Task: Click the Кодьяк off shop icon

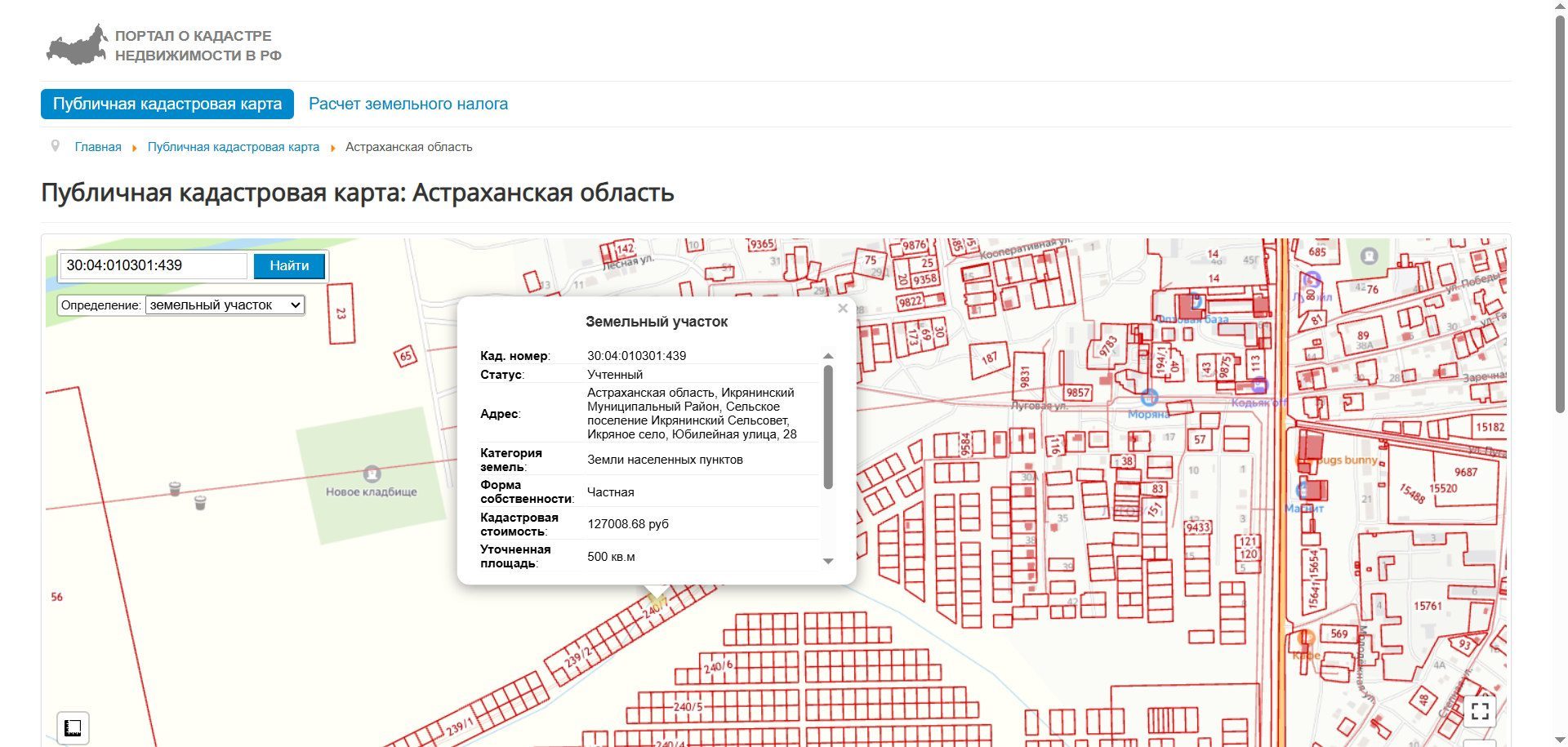Action: click(x=1259, y=385)
